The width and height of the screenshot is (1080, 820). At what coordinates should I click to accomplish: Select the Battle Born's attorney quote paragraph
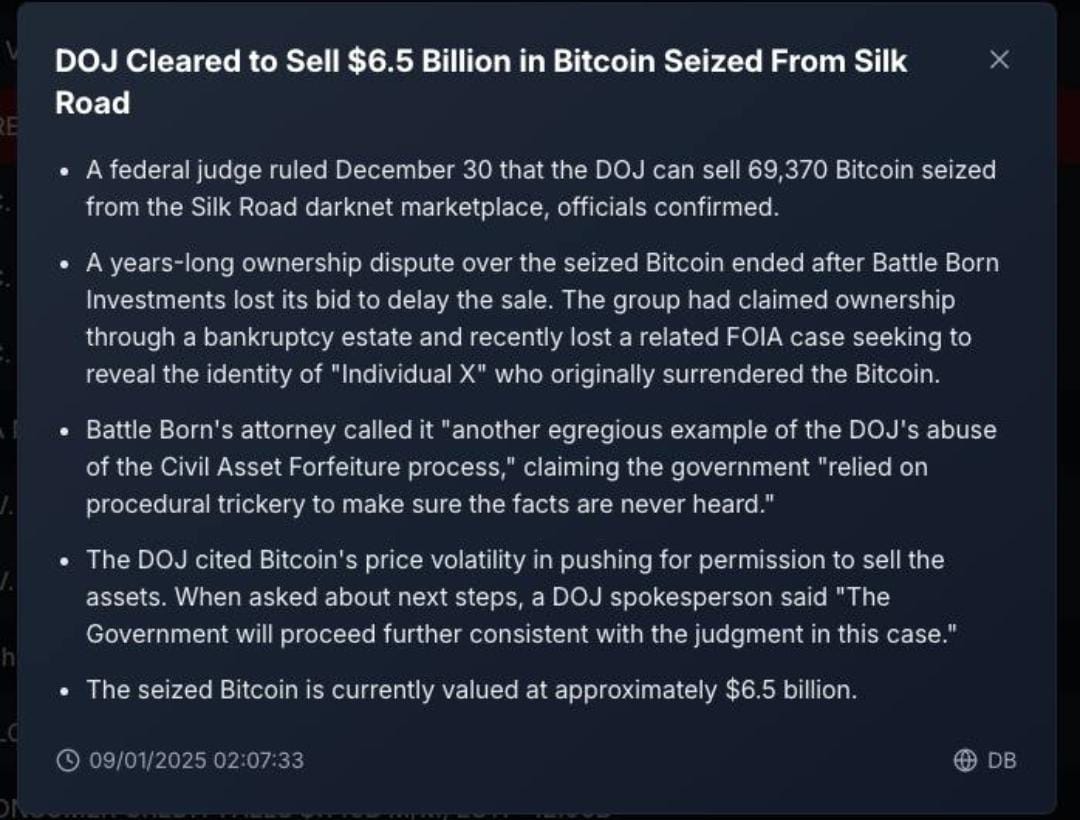point(541,467)
